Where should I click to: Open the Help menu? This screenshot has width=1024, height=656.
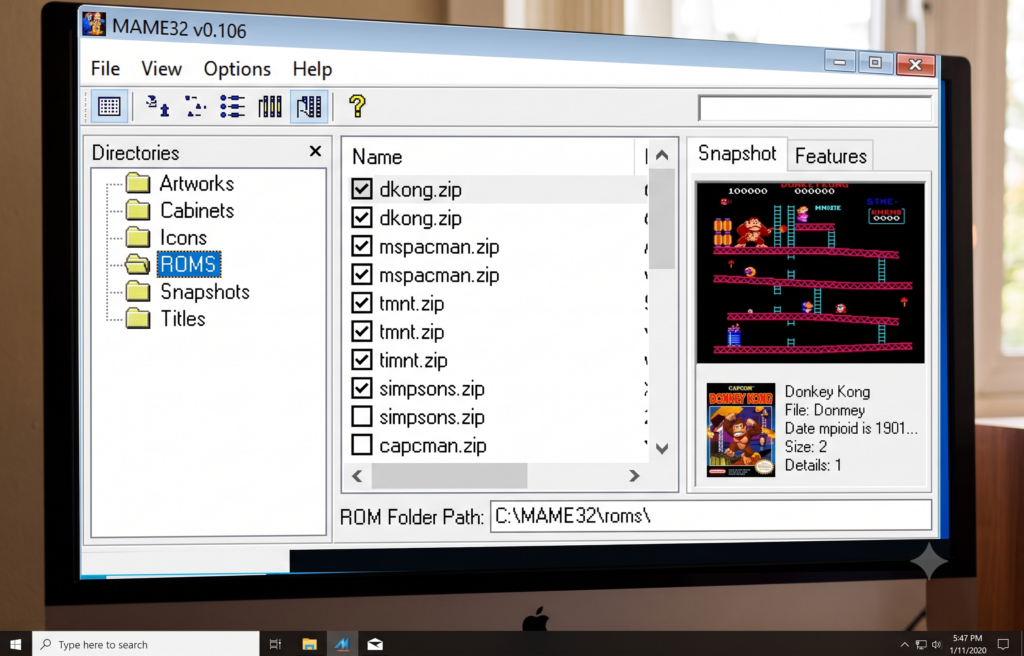click(312, 69)
